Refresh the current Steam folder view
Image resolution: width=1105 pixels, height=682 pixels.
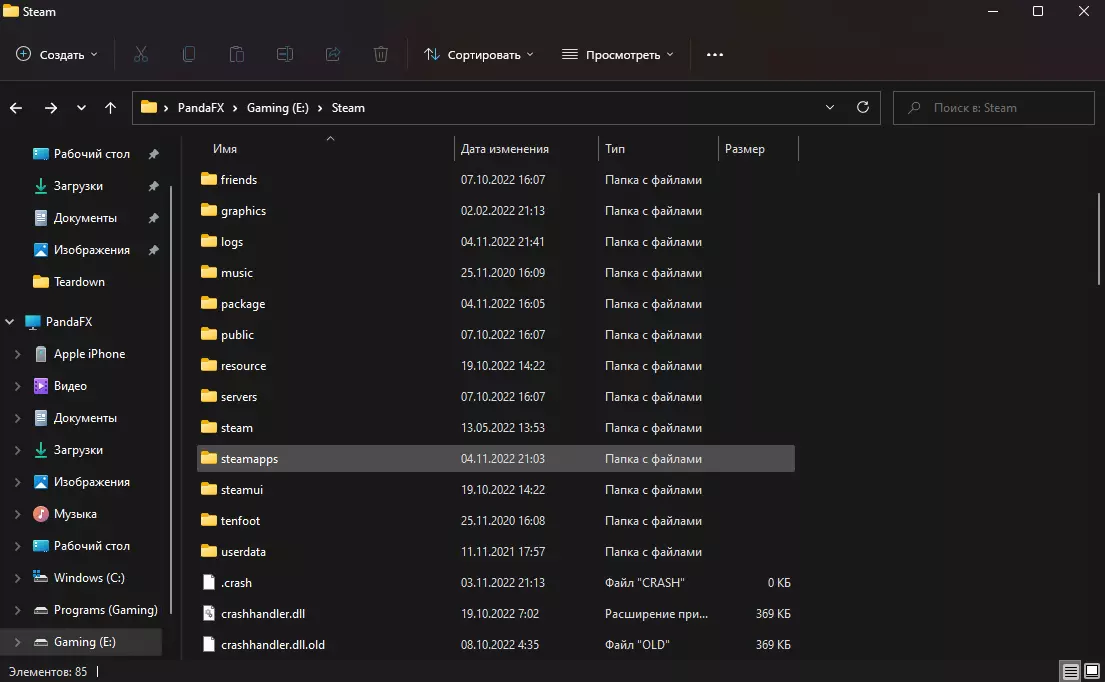pos(863,107)
